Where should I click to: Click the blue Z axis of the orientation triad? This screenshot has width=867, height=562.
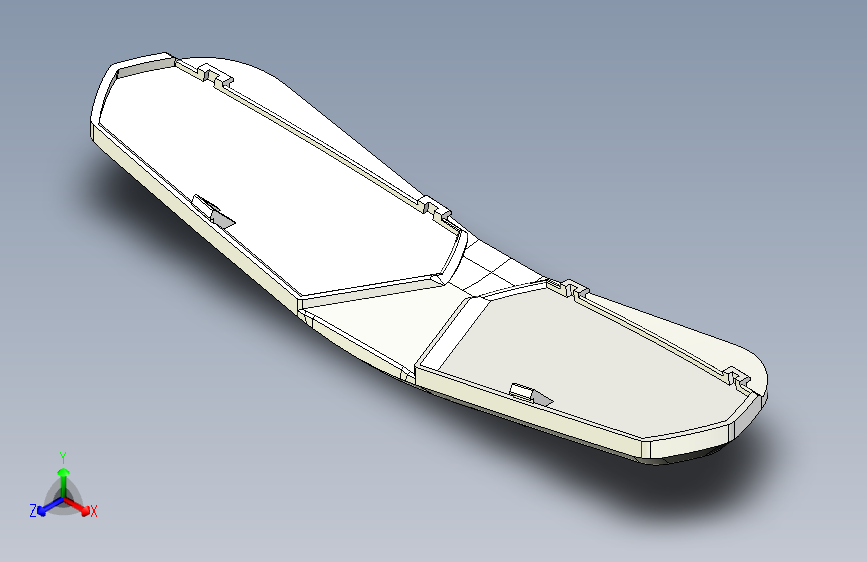pos(49,507)
